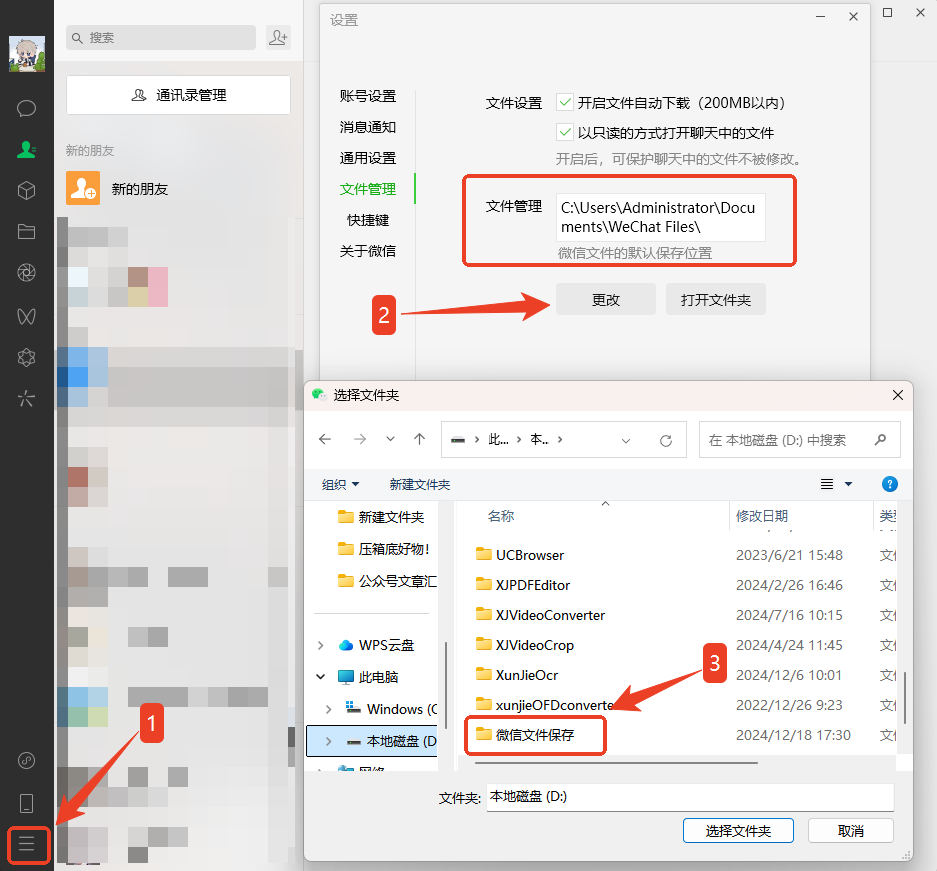Switch to 关于微信 tab
Screen dimensions: 937x871
[368, 252]
